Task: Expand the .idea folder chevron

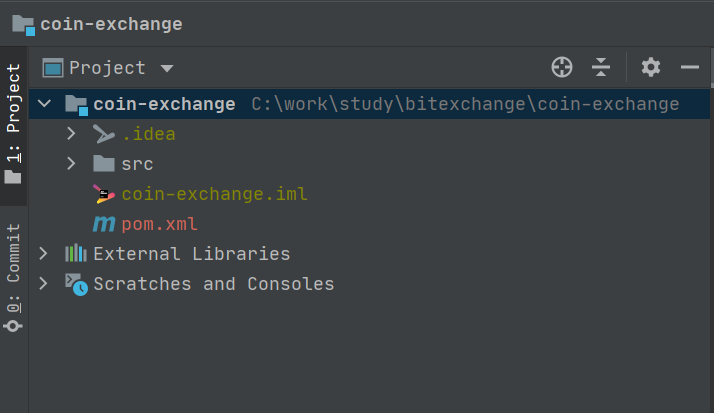Action: click(x=71, y=134)
